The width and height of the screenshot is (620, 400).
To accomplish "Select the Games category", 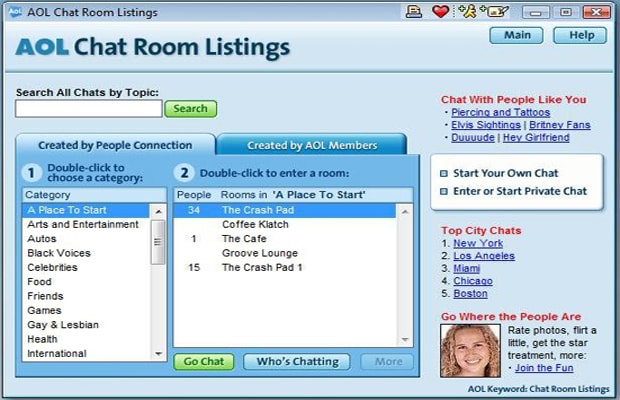I will (x=86, y=311).
